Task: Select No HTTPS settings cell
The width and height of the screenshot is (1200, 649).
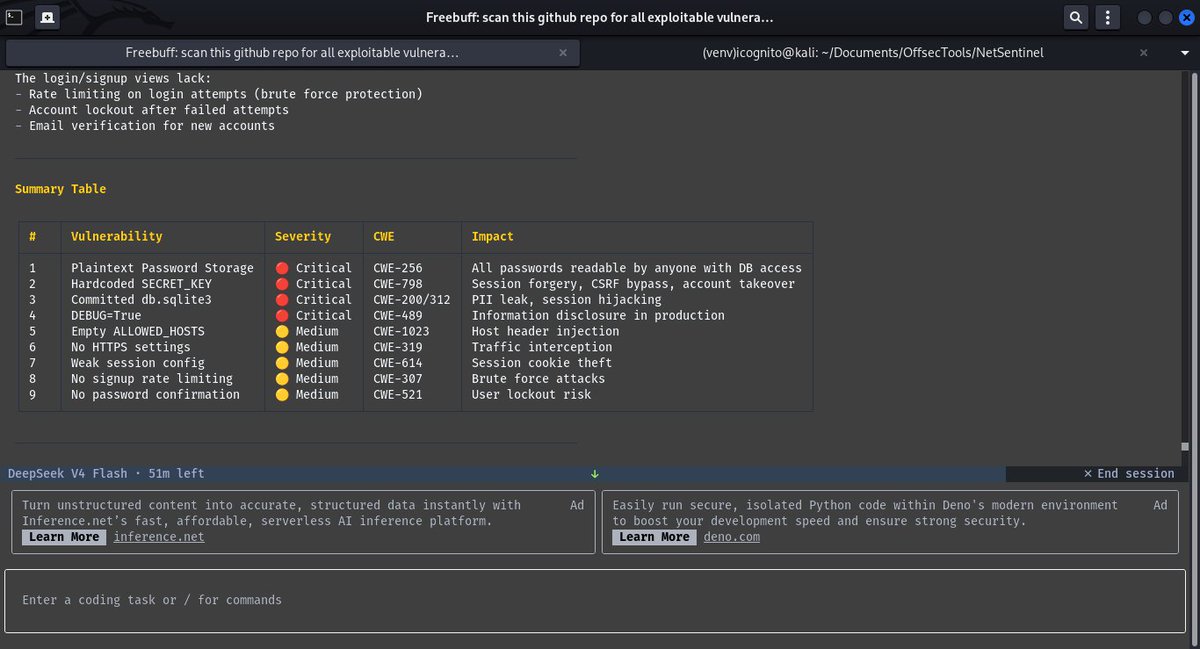Action: point(130,347)
